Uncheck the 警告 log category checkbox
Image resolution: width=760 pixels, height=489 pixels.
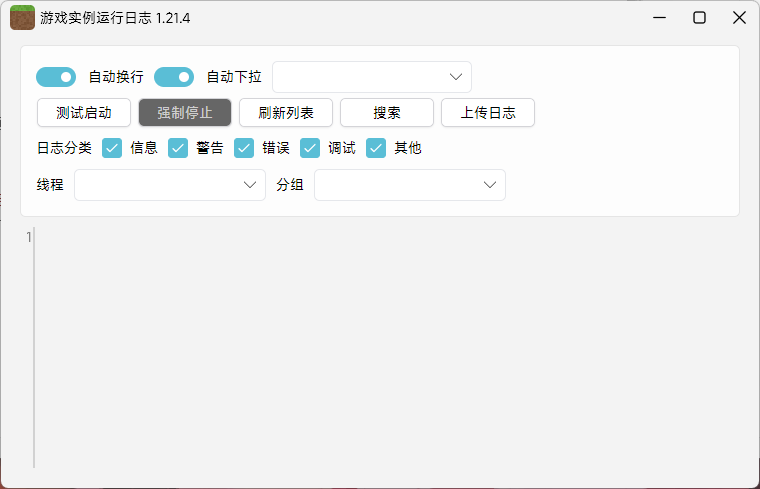(178, 148)
